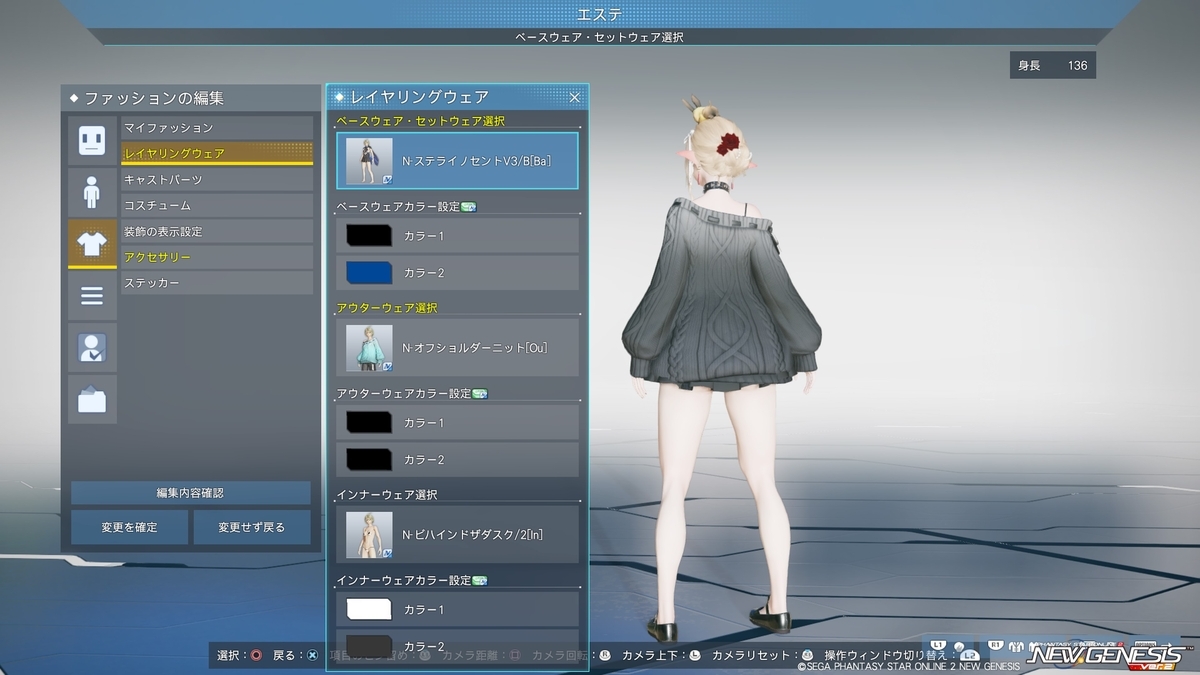
Task: Click the sync icon beside ベースウェアカラー設定
Action: [x=468, y=207]
